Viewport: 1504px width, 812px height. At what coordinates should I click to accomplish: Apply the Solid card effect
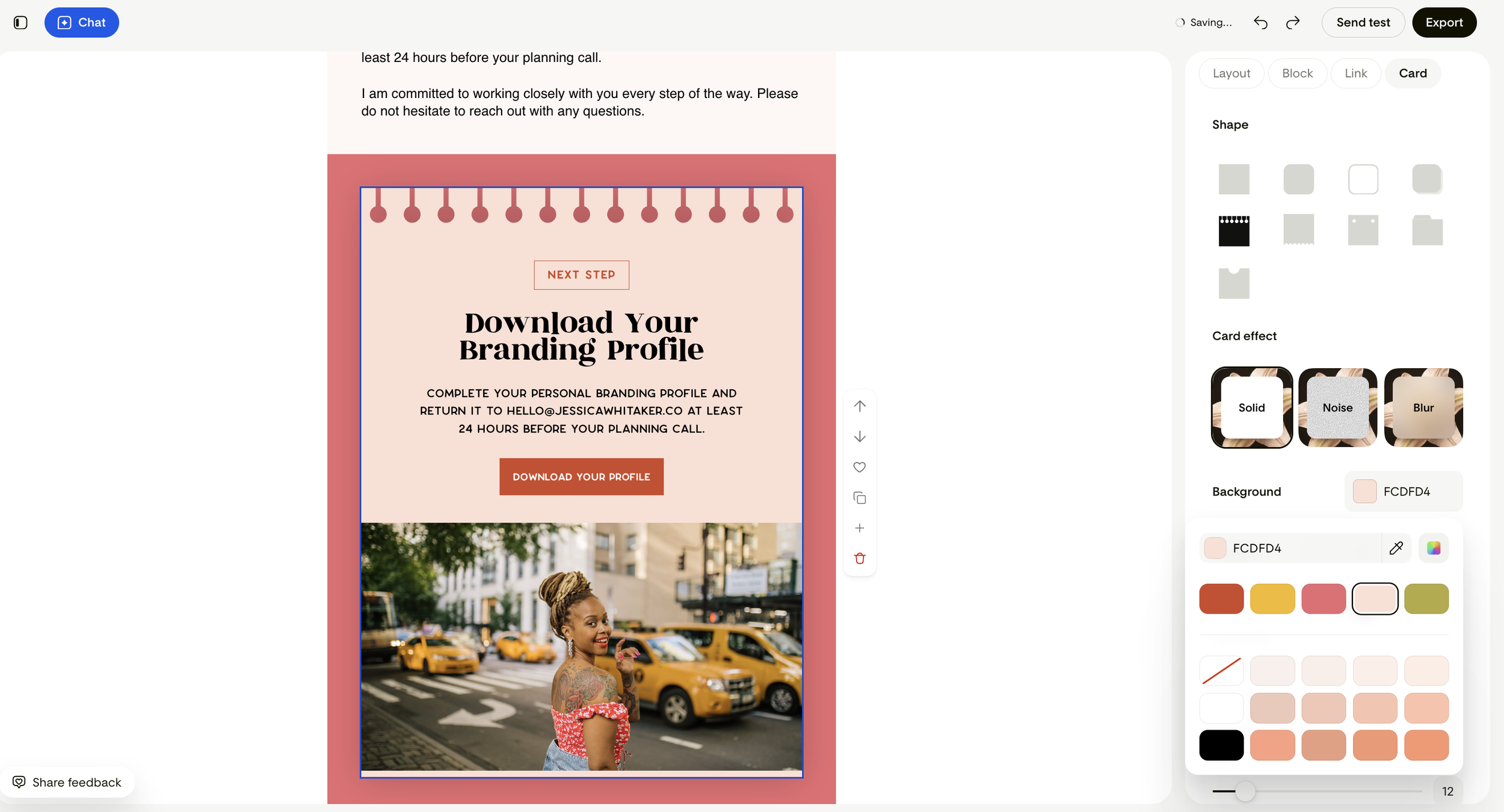click(x=1251, y=407)
